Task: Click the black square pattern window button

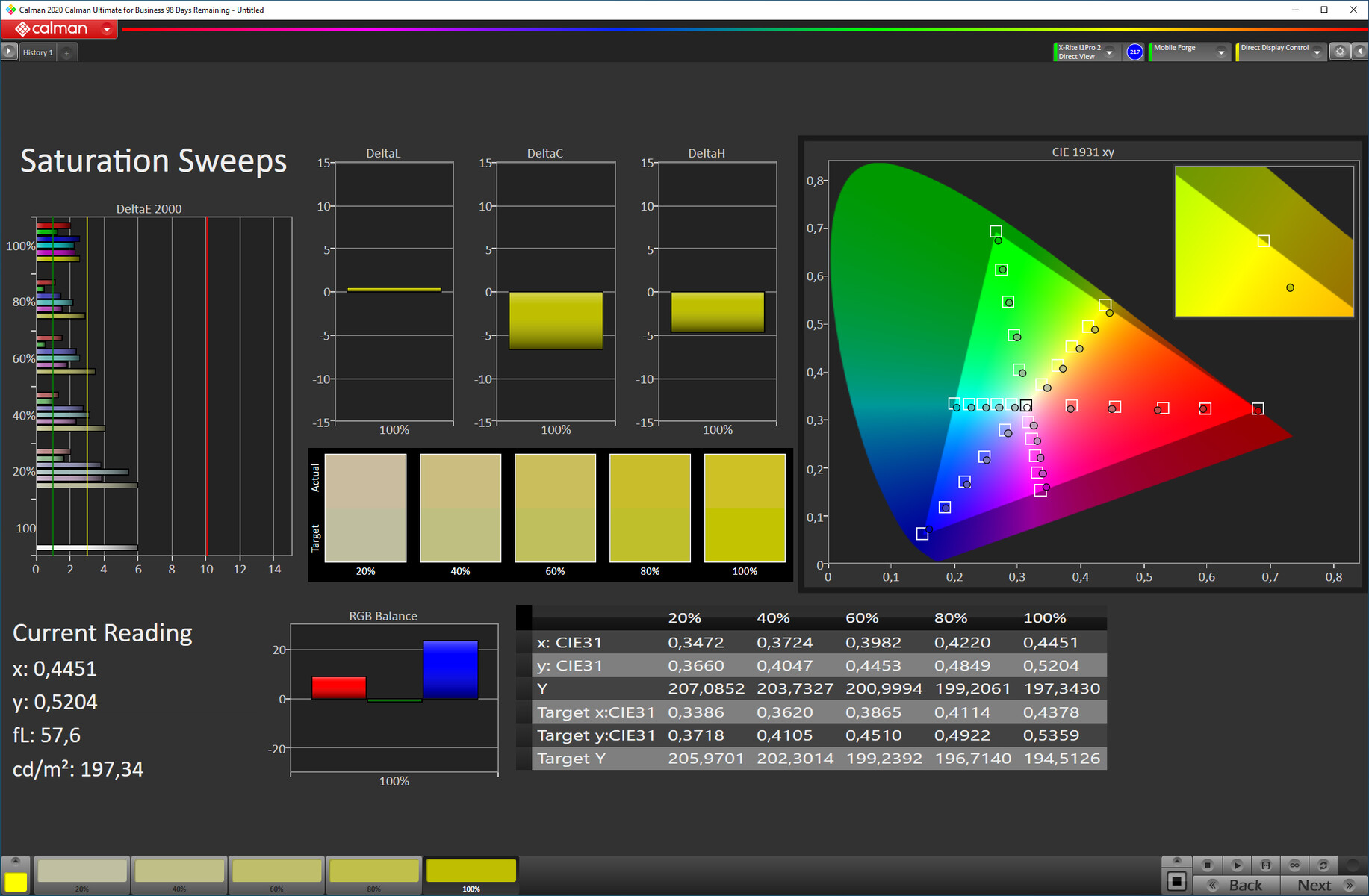Action: 1177,881
